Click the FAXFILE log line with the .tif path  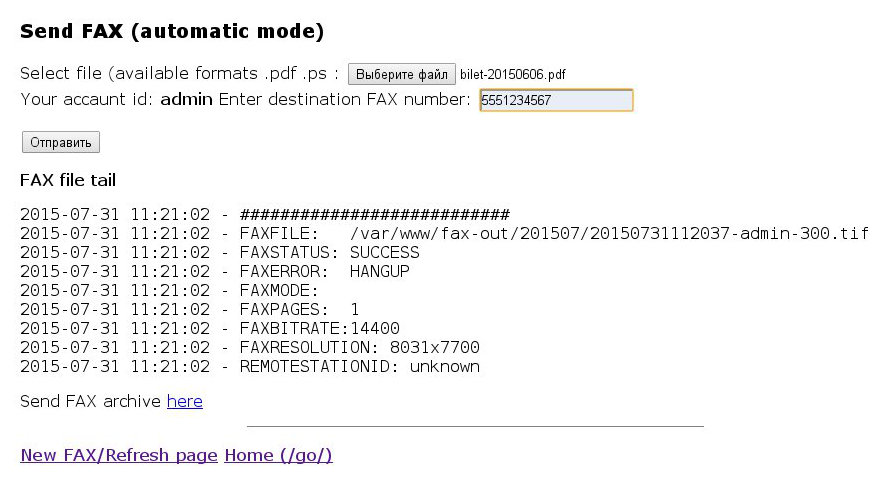(444, 233)
